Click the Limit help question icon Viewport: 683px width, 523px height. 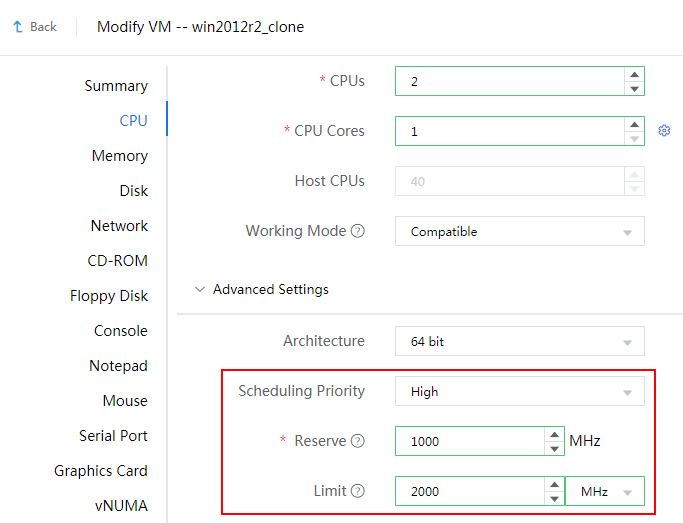(358, 491)
